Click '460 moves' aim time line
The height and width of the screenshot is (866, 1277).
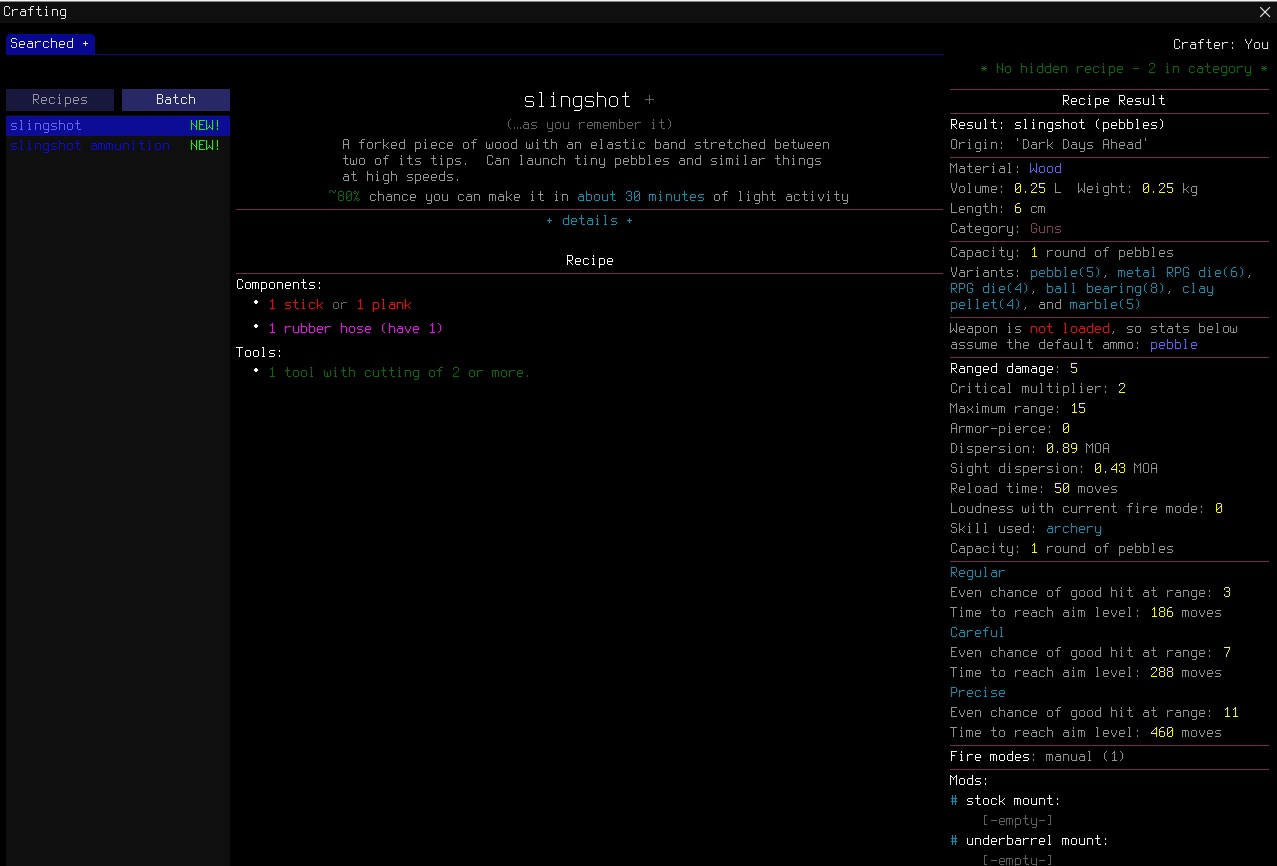1086,733
